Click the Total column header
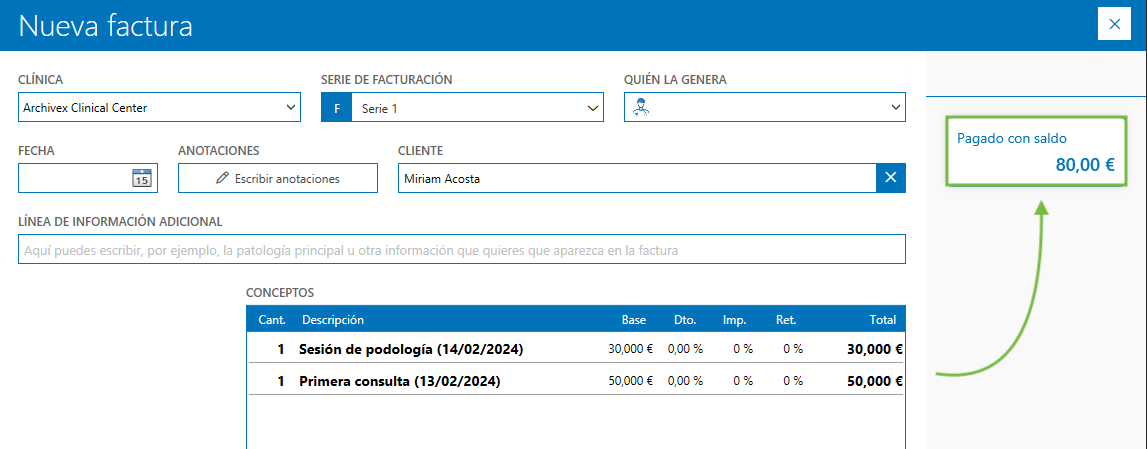The width and height of the screenshot is (1147, 449). (x=882, y=320)
